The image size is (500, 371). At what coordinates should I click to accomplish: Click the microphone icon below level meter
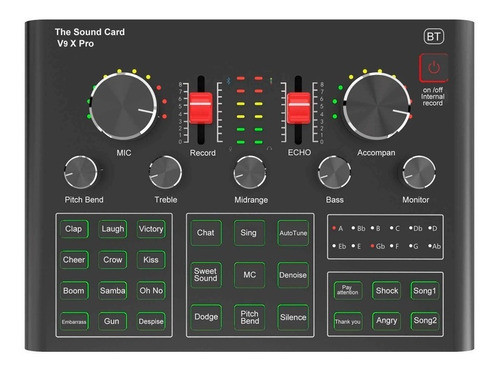pyautogui.click(x=230, y=149)
